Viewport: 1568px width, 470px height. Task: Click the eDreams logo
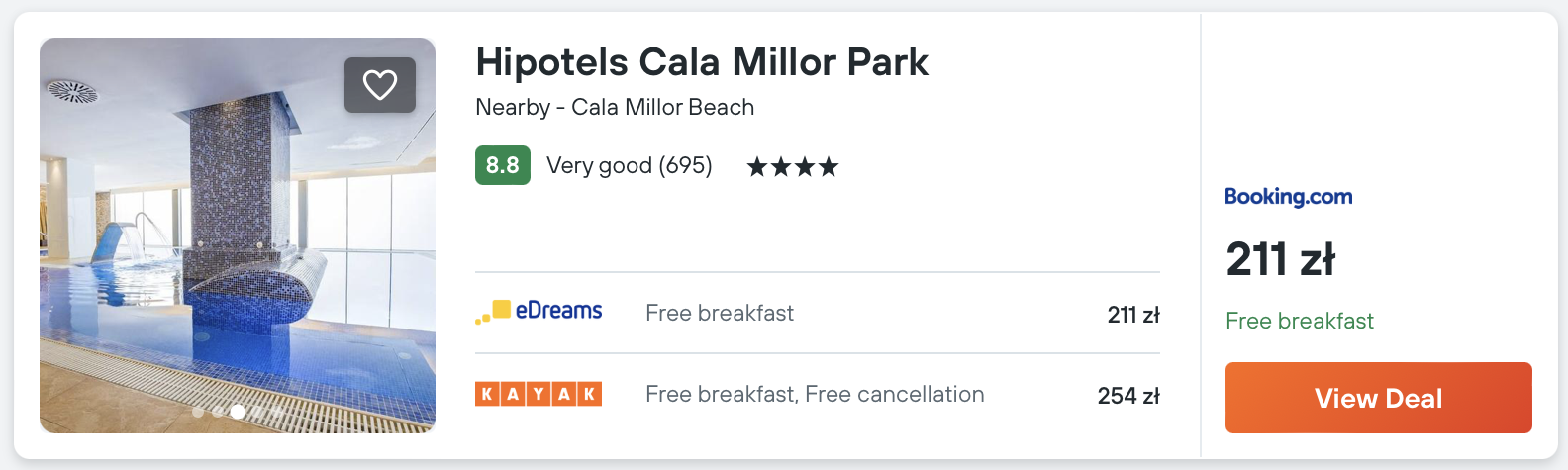[539, 312]
